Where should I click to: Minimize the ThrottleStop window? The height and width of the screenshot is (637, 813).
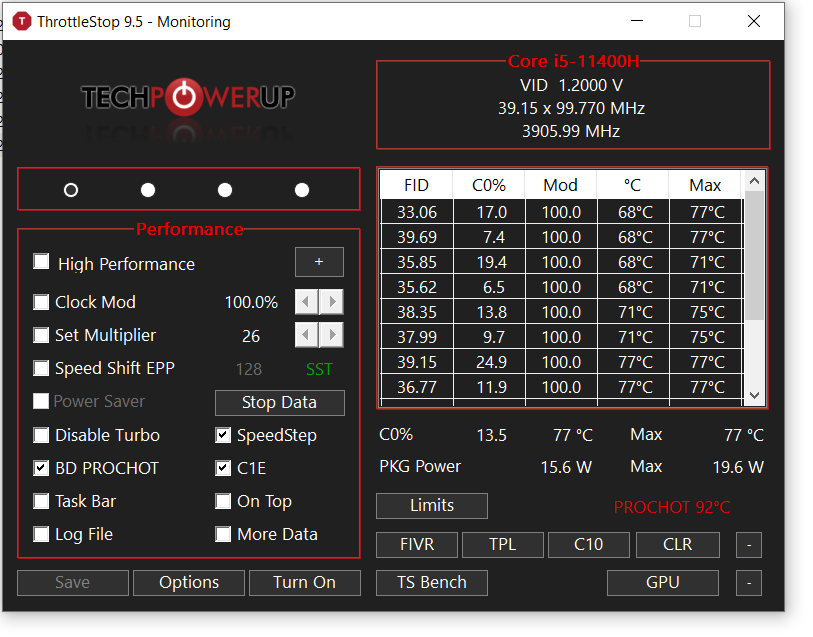pyautogui.click(x=637, y=21)
